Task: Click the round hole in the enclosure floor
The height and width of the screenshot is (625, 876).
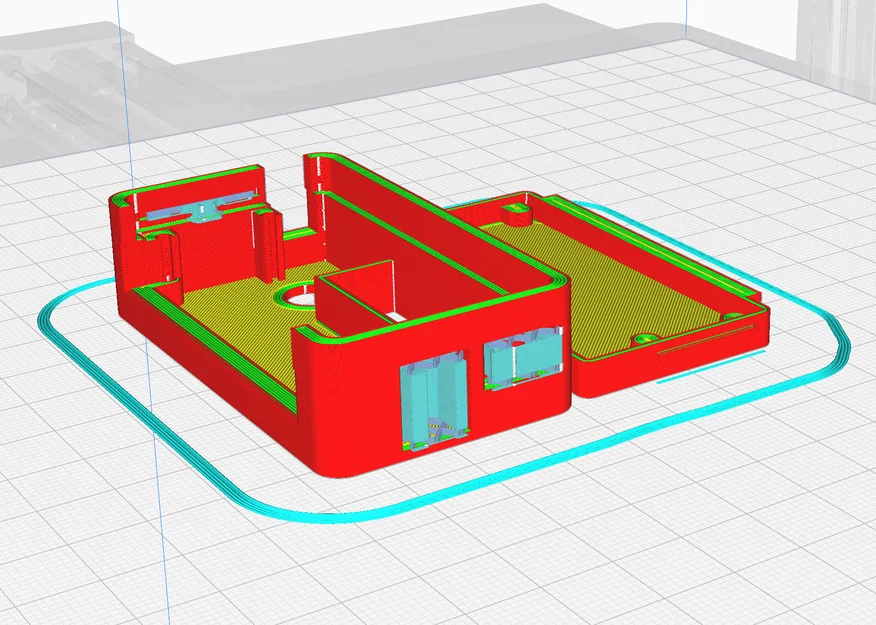Action: [300, 296]
